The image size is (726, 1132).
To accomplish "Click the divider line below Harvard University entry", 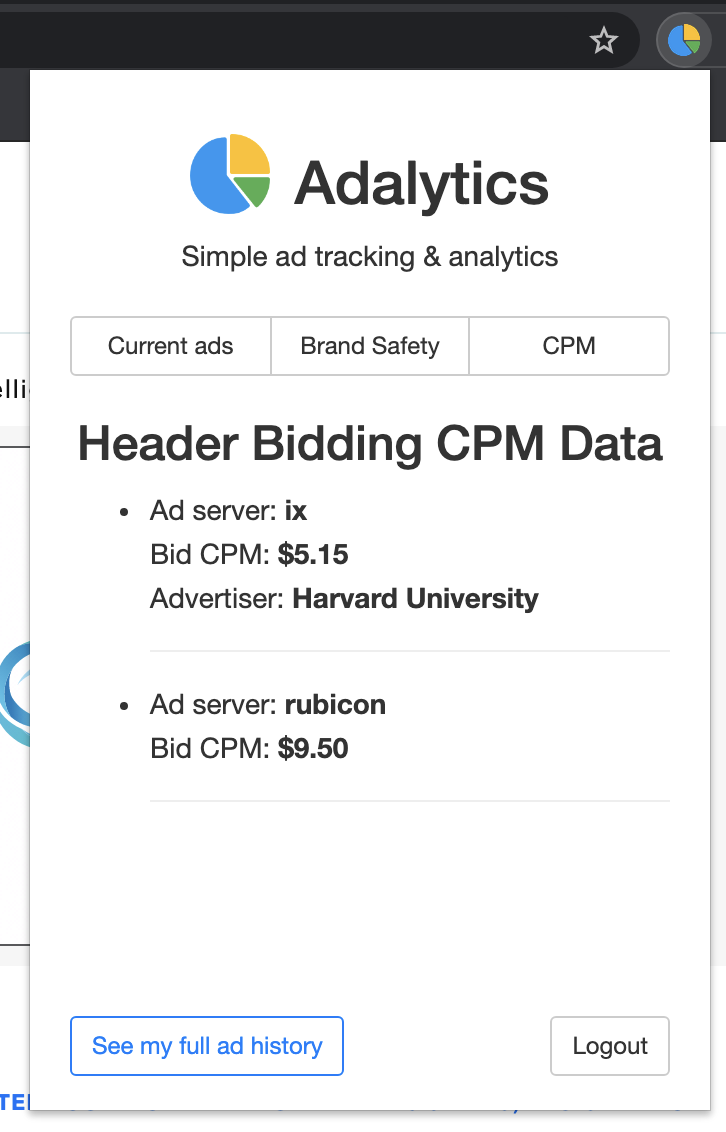I will pyautogui.click(x=409, y=651).
